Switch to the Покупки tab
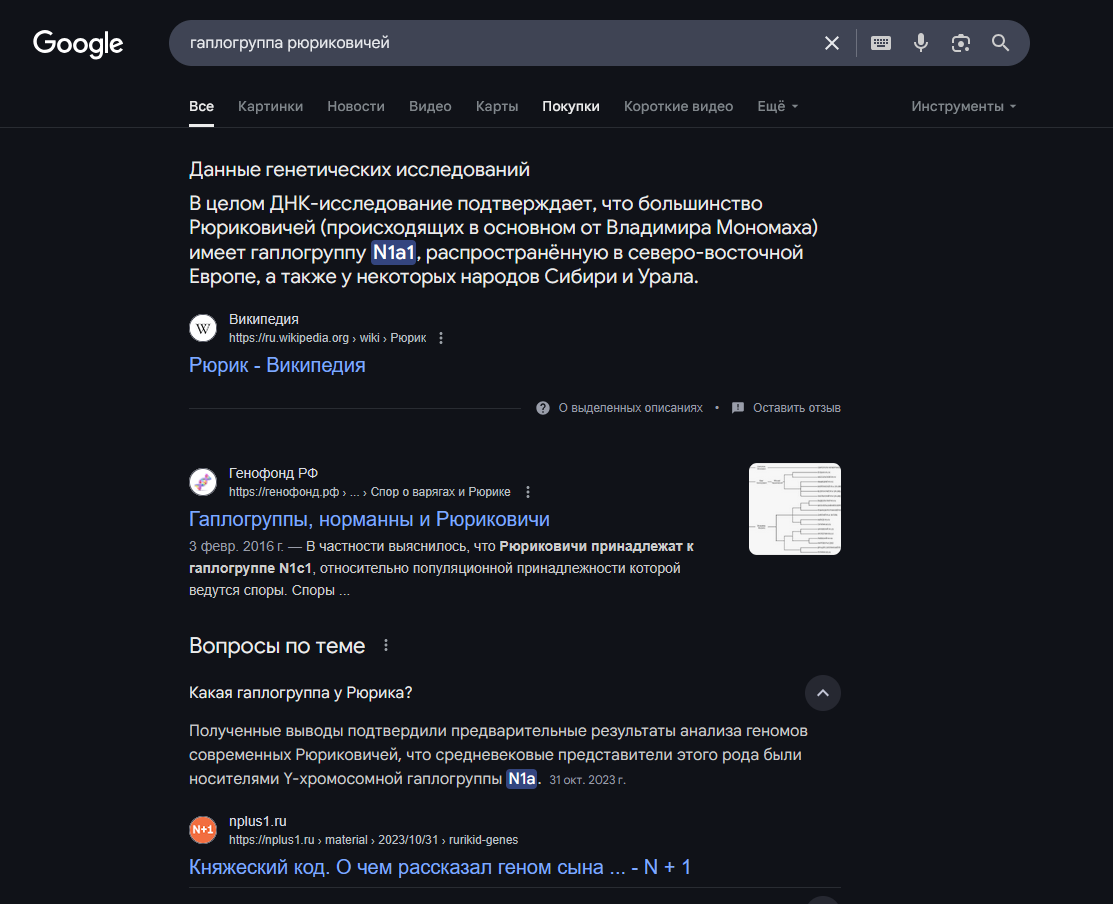Image resolution: width=1113 pixels, height=904 pixels. pos(571,106)
